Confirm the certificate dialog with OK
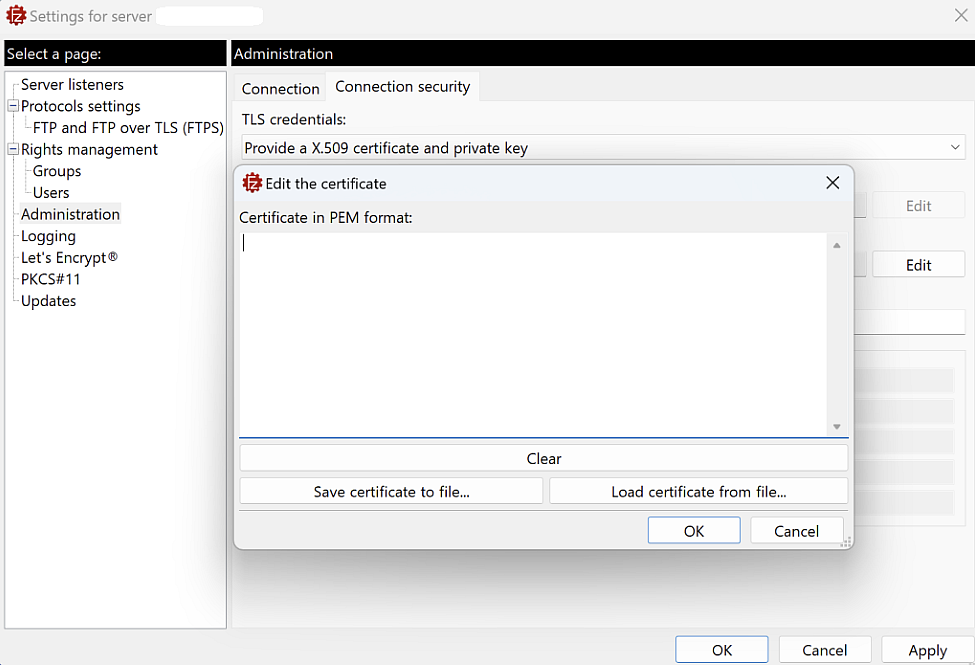 tap(693, 530)
